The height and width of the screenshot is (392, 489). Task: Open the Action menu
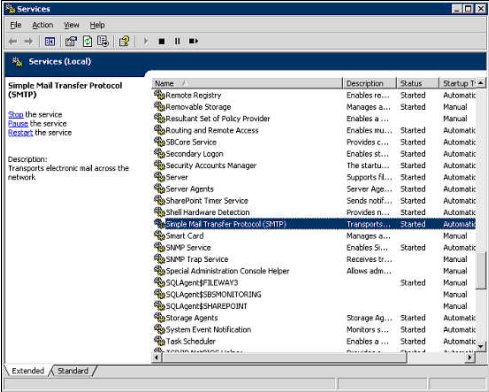[x=42, y=25]
